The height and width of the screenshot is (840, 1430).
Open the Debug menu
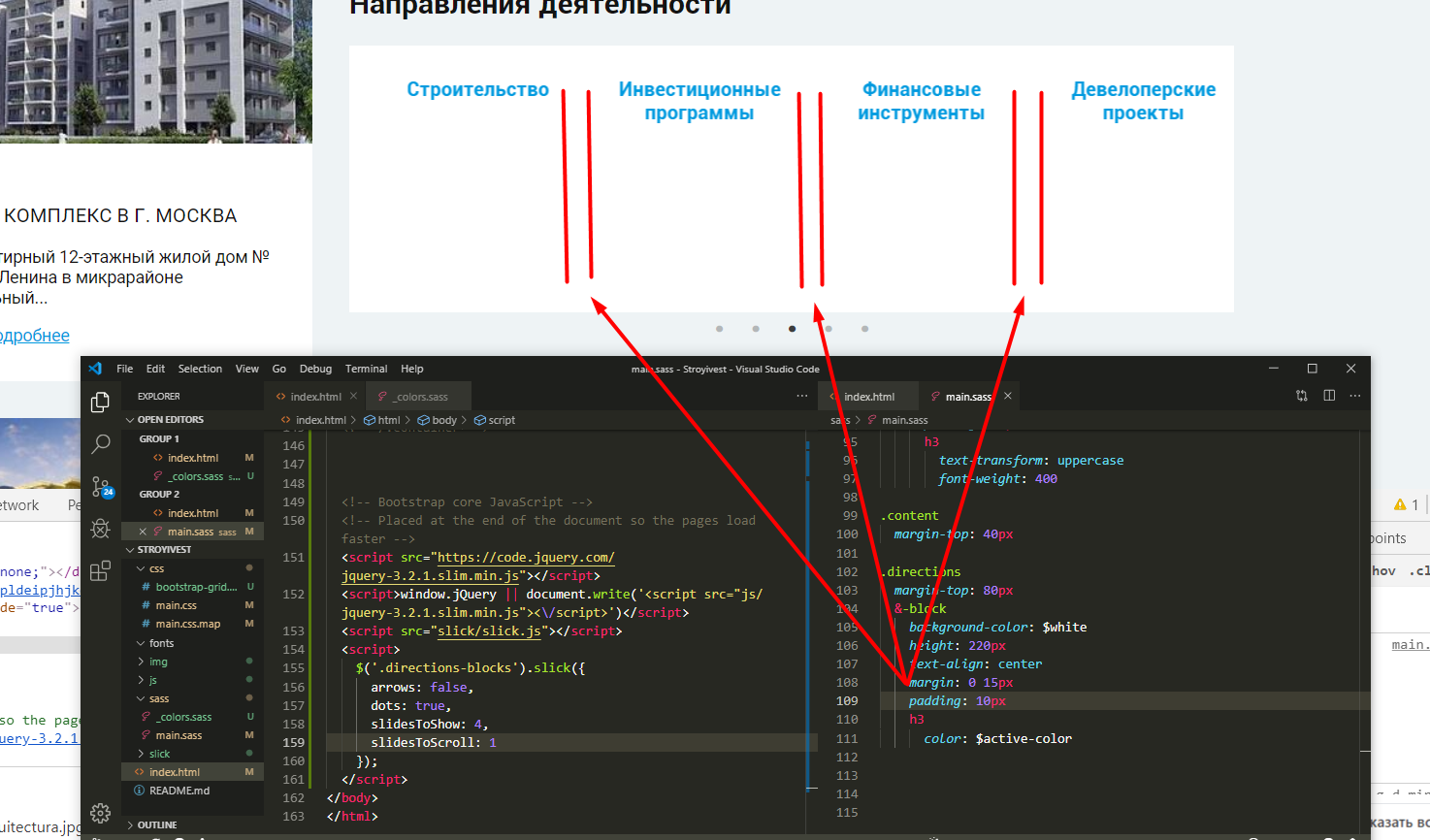(x=315, y=369)
